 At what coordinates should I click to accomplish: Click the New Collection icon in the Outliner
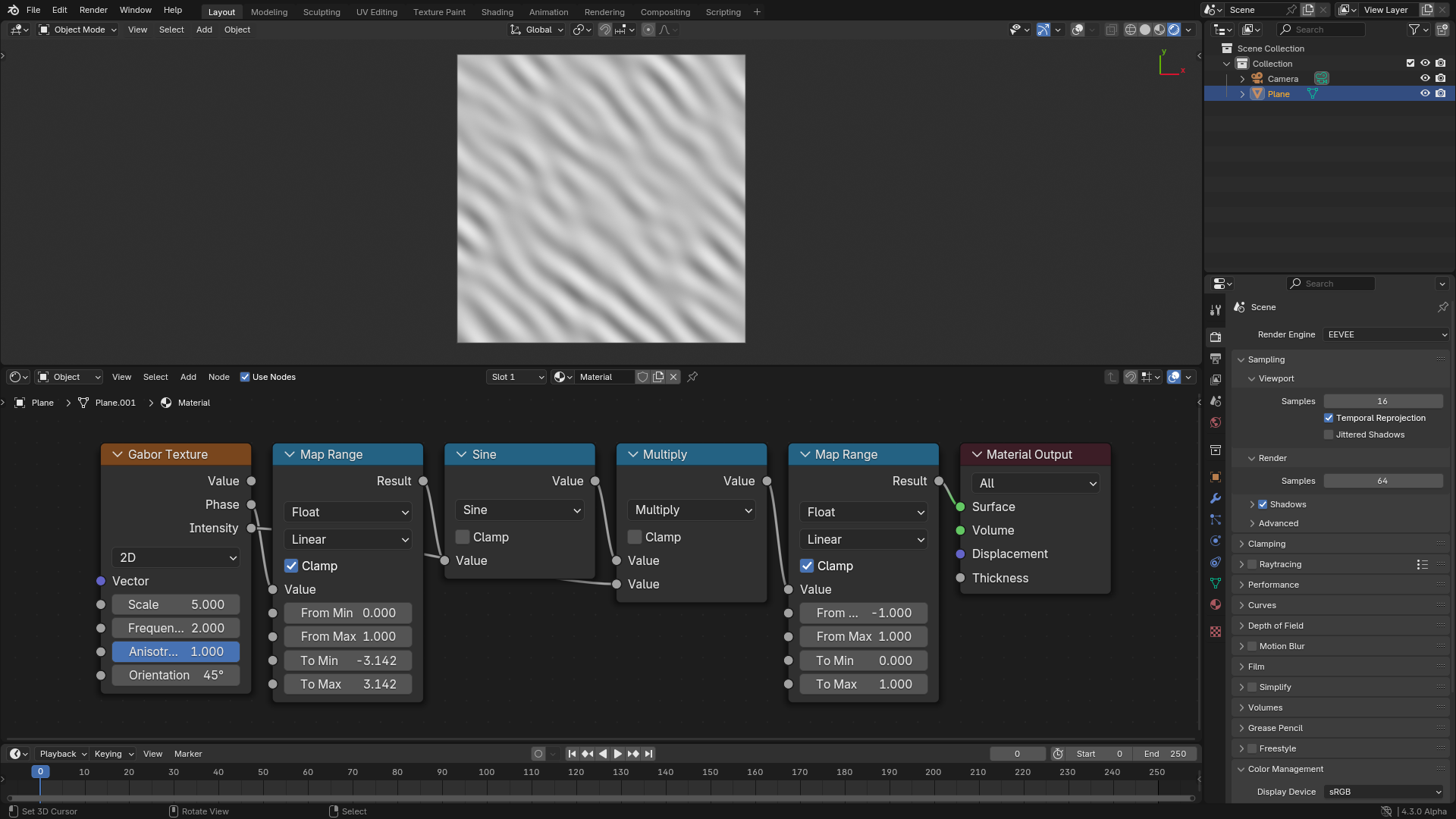pyautogui.click(x=1441, y=29)
